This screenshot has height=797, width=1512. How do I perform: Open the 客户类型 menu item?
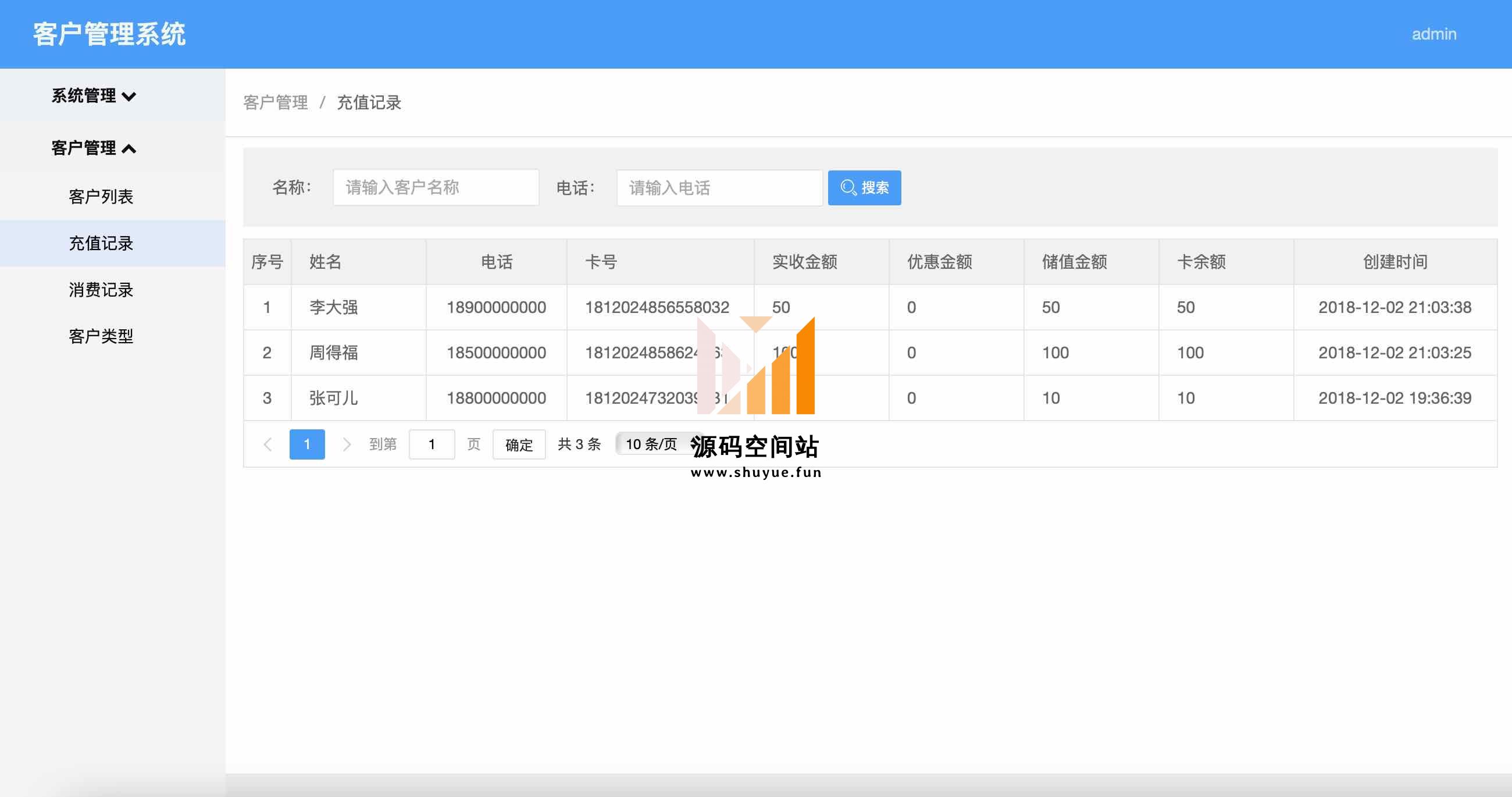pyautogui.click(x=101, y=336)
